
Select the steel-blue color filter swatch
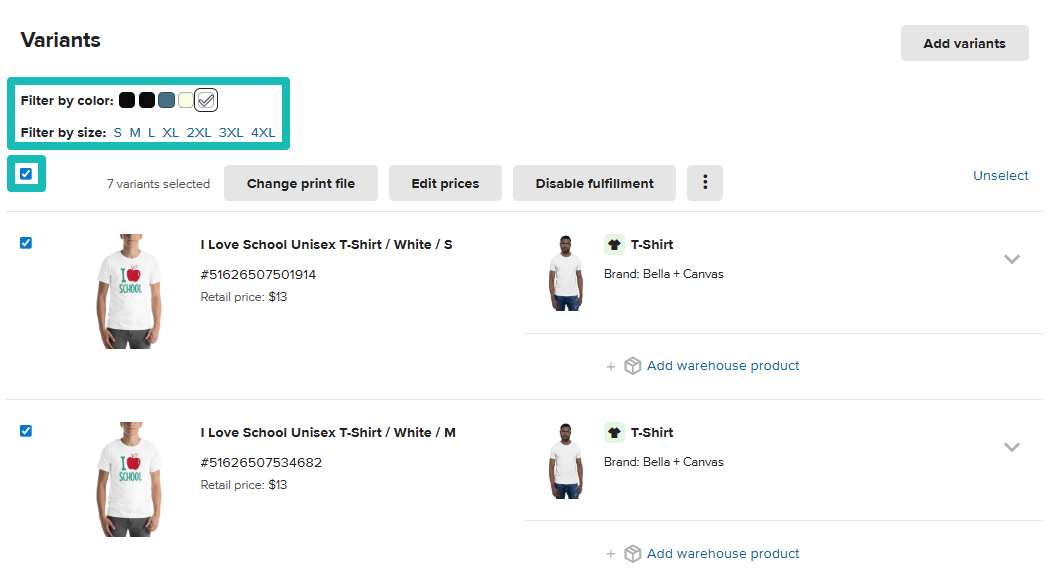[x=166, y=100]
